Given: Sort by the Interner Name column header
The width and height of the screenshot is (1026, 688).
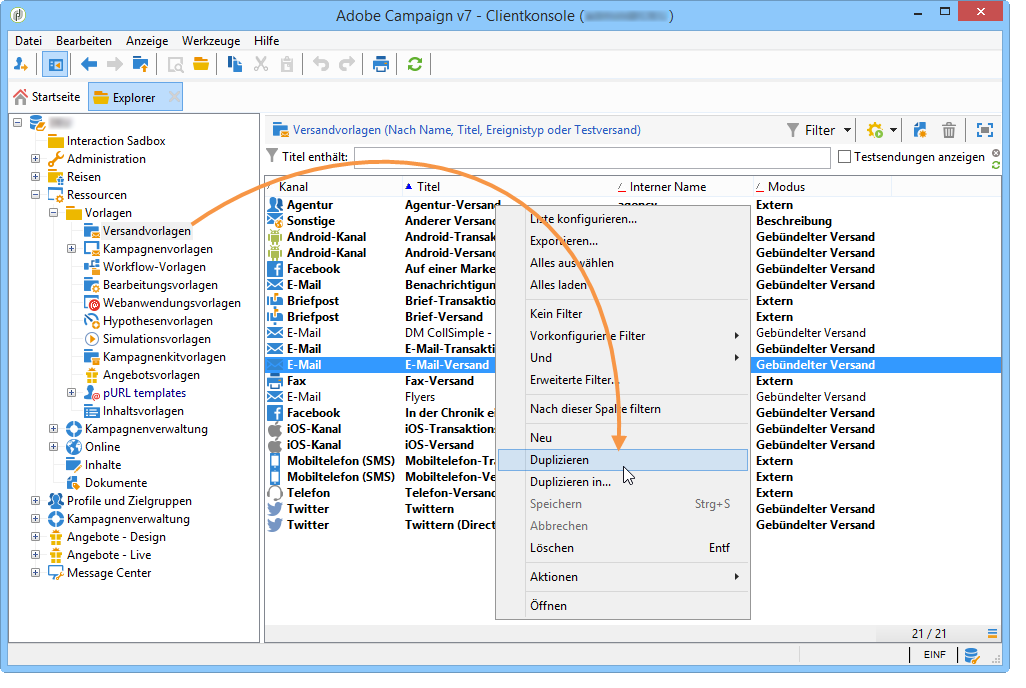Looking at the screenshot, I should click(684, 187).
